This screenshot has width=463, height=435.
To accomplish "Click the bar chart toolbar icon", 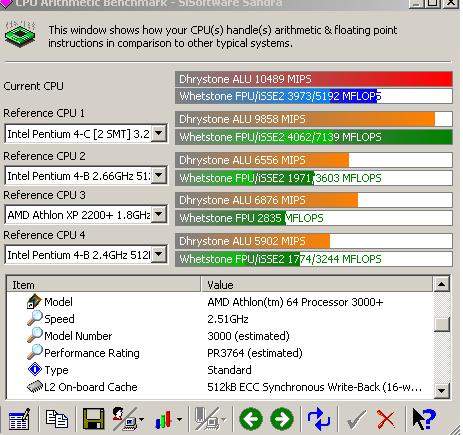I will coord(163,419).
